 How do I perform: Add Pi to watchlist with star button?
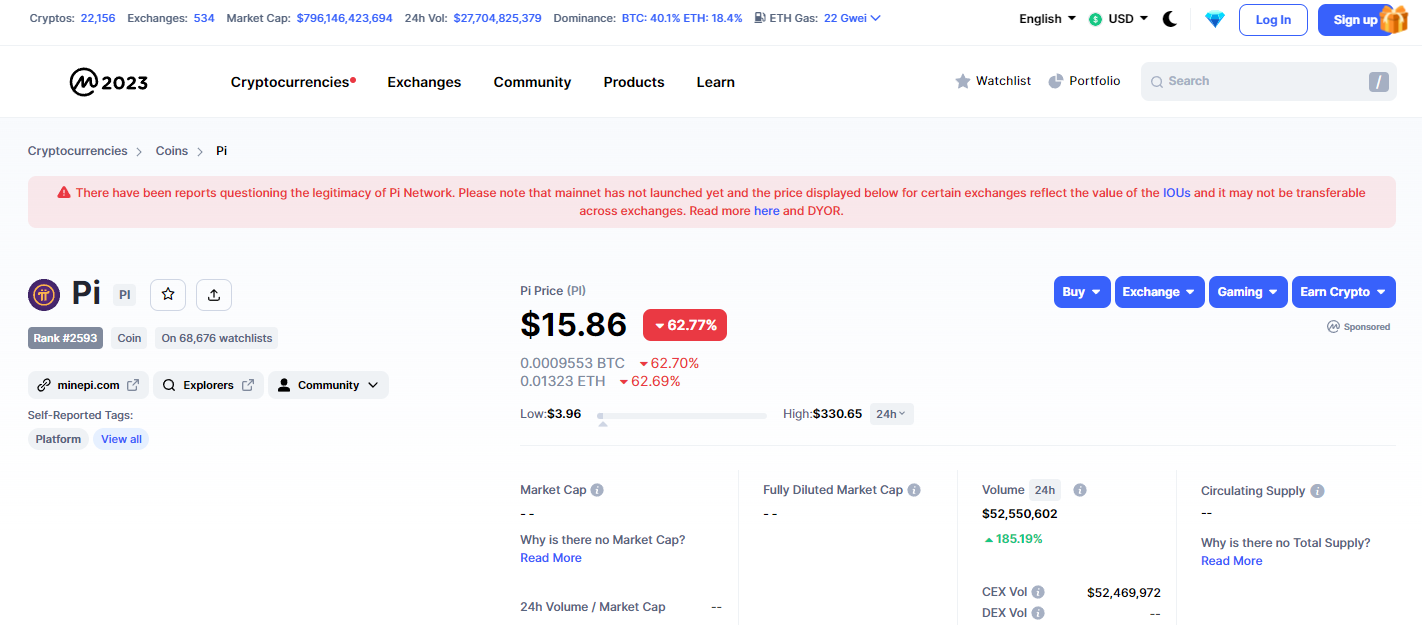[168, 294]
